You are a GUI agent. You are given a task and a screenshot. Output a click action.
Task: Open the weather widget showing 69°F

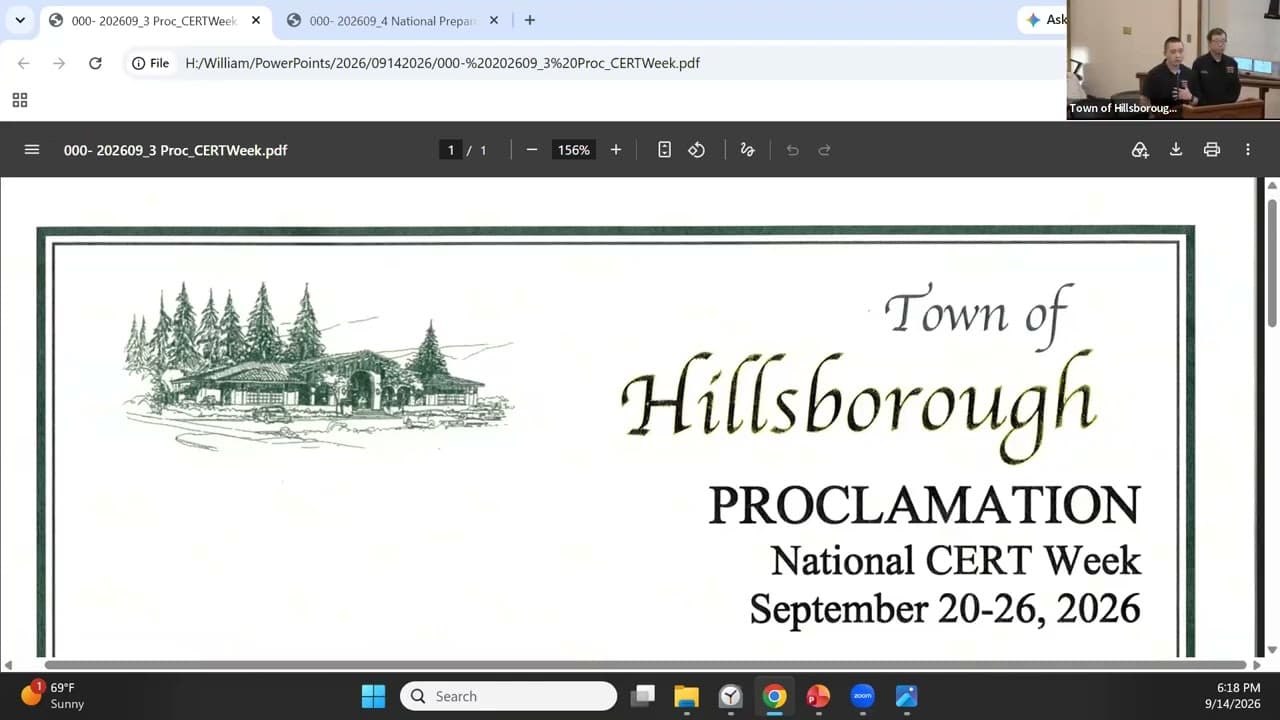(54, 695)
